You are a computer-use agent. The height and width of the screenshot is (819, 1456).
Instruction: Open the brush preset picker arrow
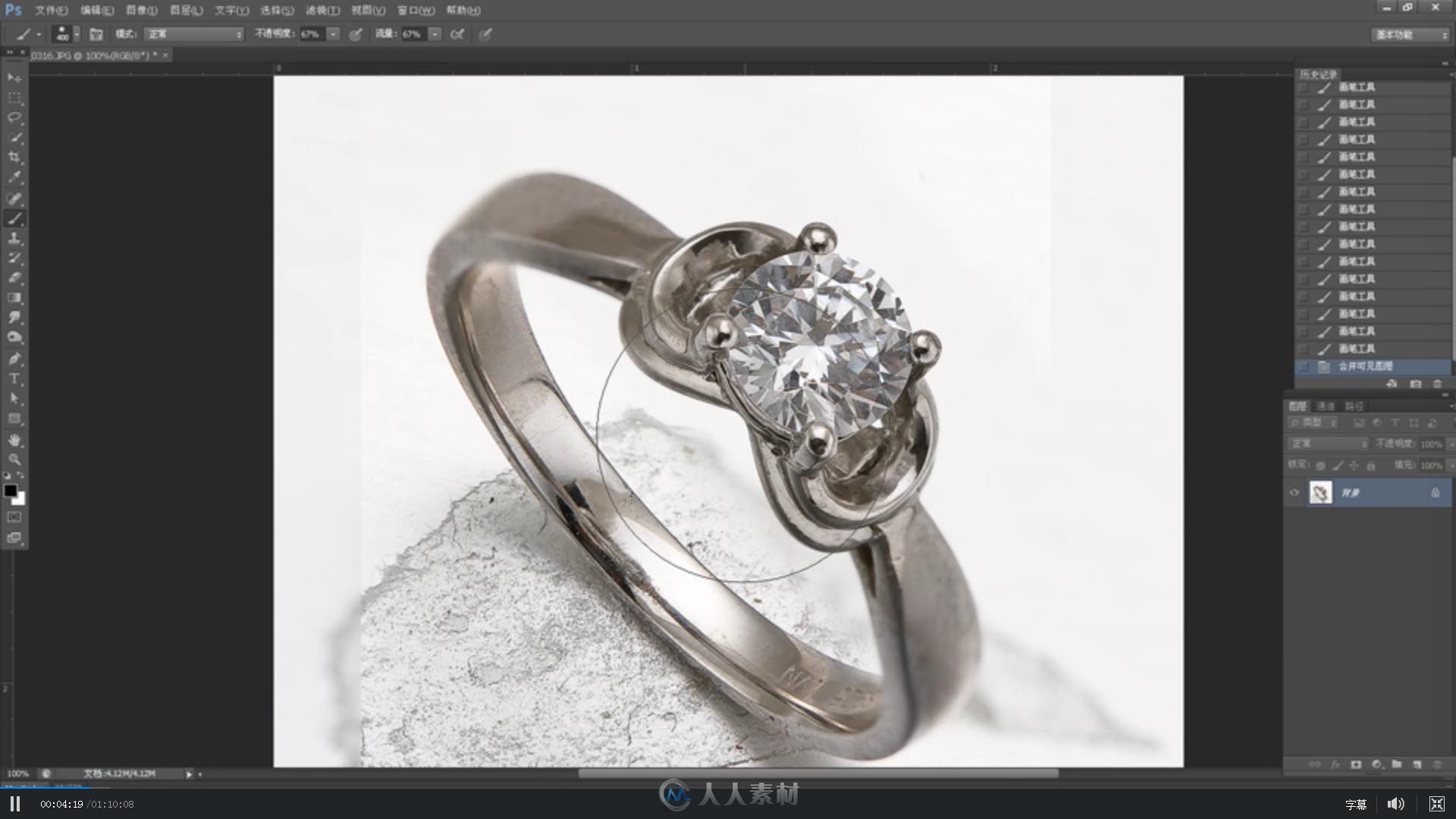[77, 34]
